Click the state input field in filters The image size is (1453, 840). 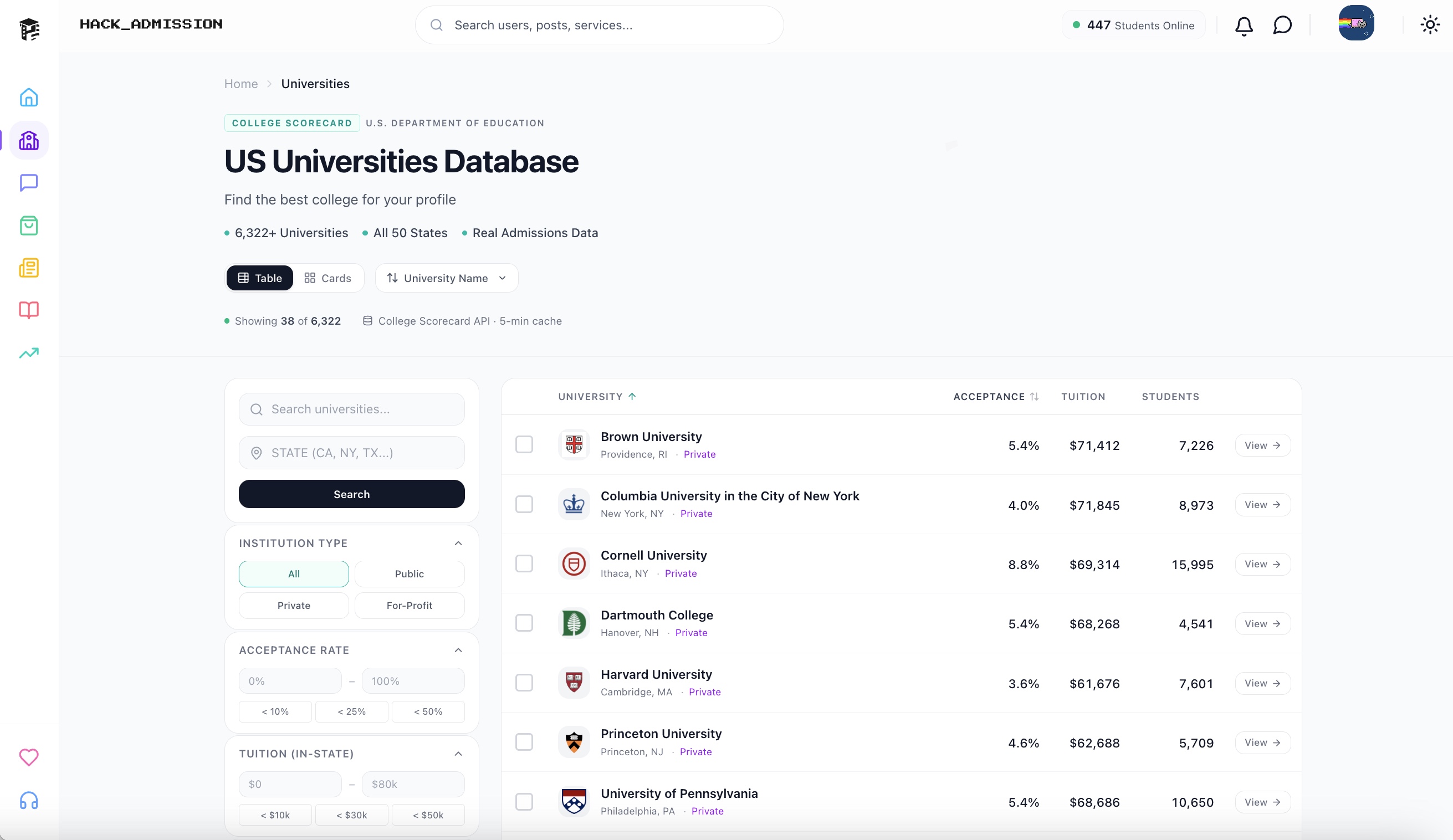click(351, 453)
